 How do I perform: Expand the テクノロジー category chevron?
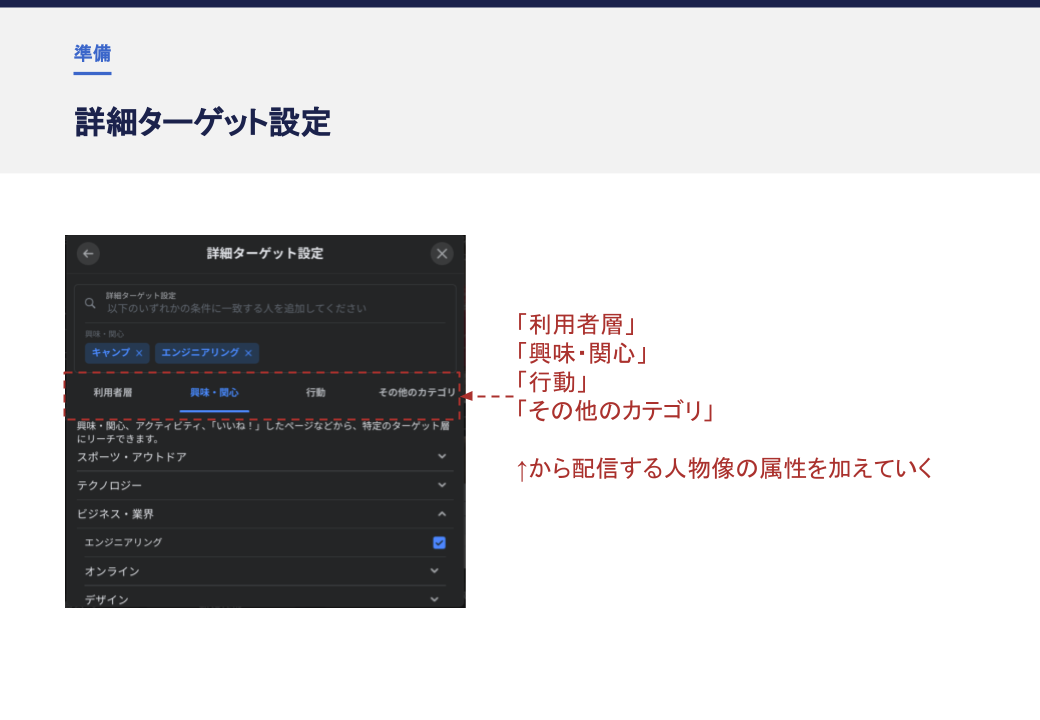pos(442,485)
